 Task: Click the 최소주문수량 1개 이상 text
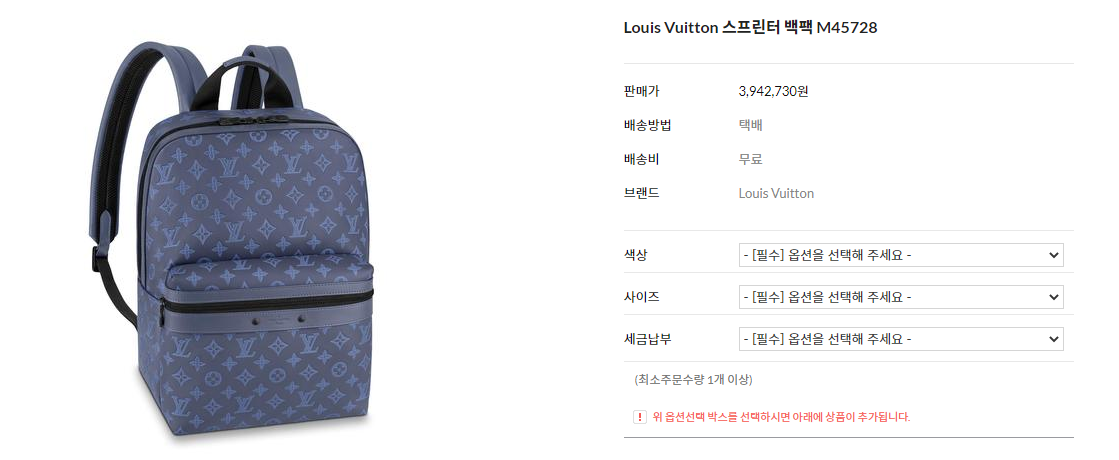click(x=693, y=379)
